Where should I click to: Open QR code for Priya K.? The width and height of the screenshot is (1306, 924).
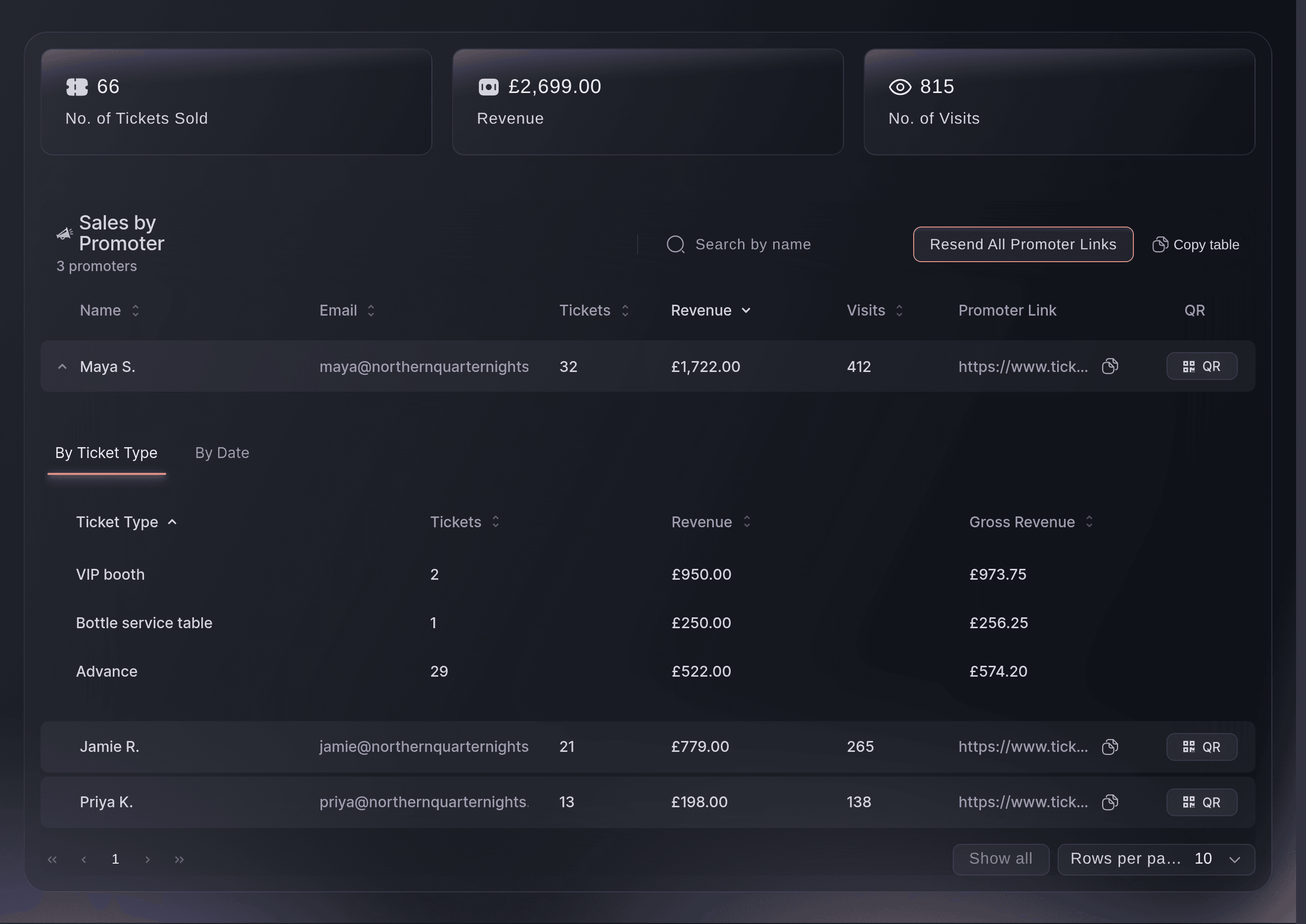click(x=1201, y=802)
